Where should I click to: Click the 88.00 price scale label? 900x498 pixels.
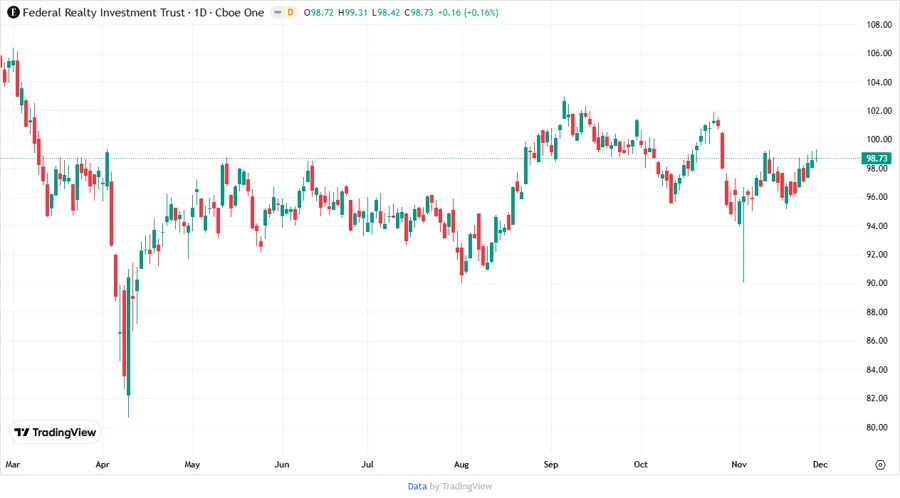coord(879,312)
